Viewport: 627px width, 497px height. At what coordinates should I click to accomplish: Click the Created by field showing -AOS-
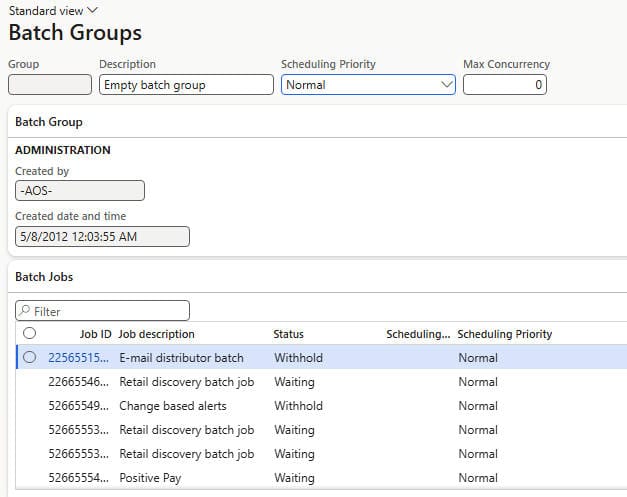click(x=80, y=190)
